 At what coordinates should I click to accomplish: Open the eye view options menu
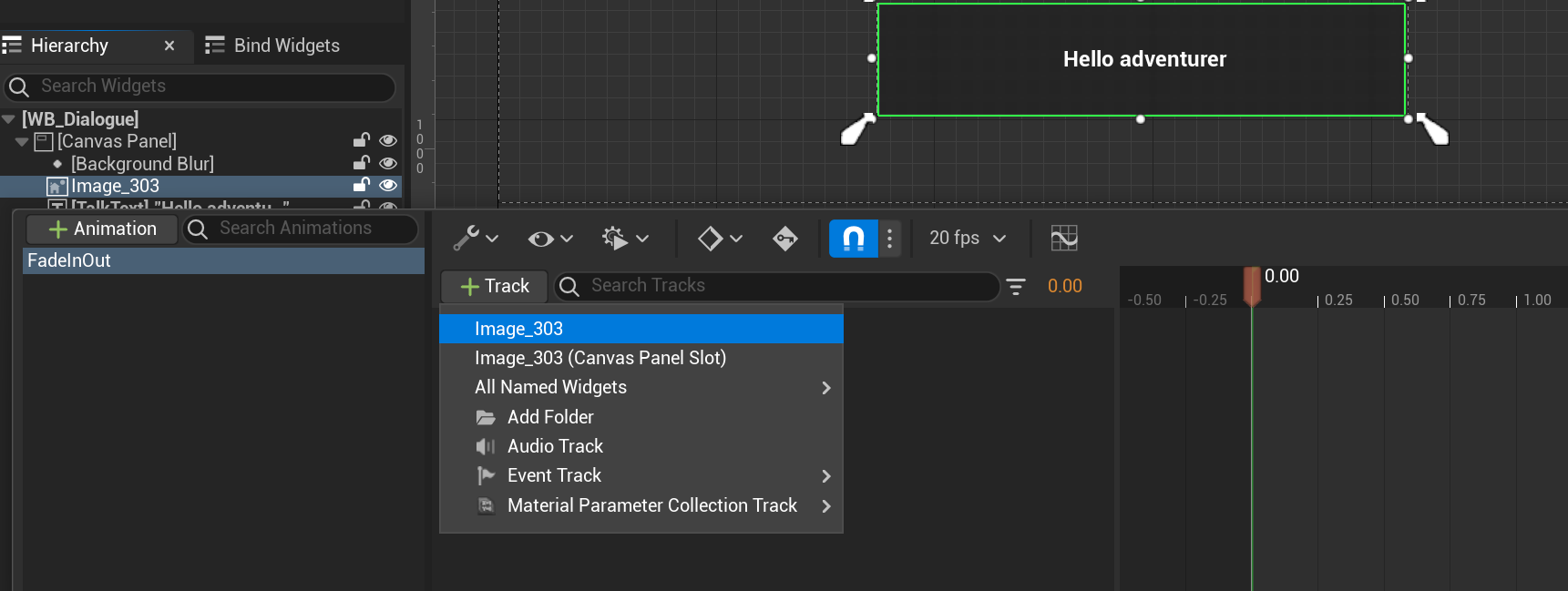click(549, 239)
